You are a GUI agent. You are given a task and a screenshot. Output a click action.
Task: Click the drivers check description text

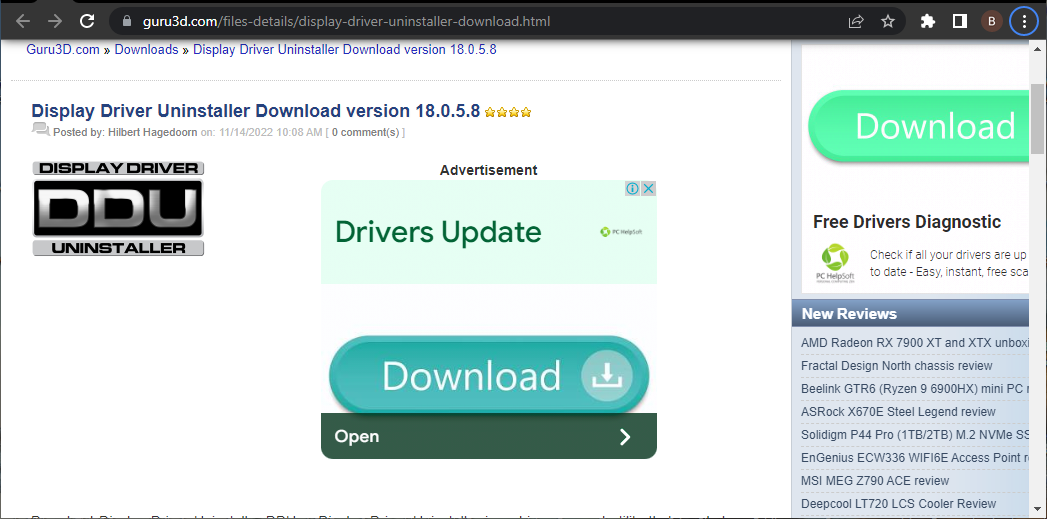pos(948,263)
